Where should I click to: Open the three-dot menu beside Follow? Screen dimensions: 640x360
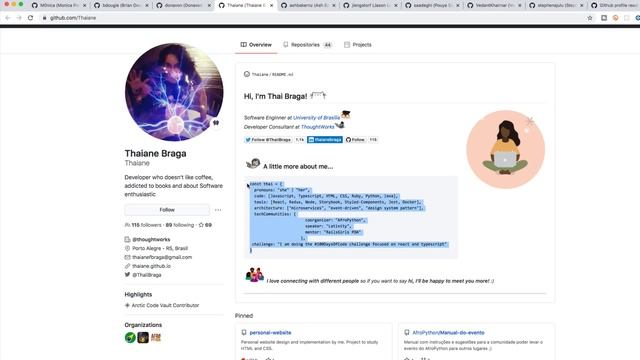pos(218,210)
